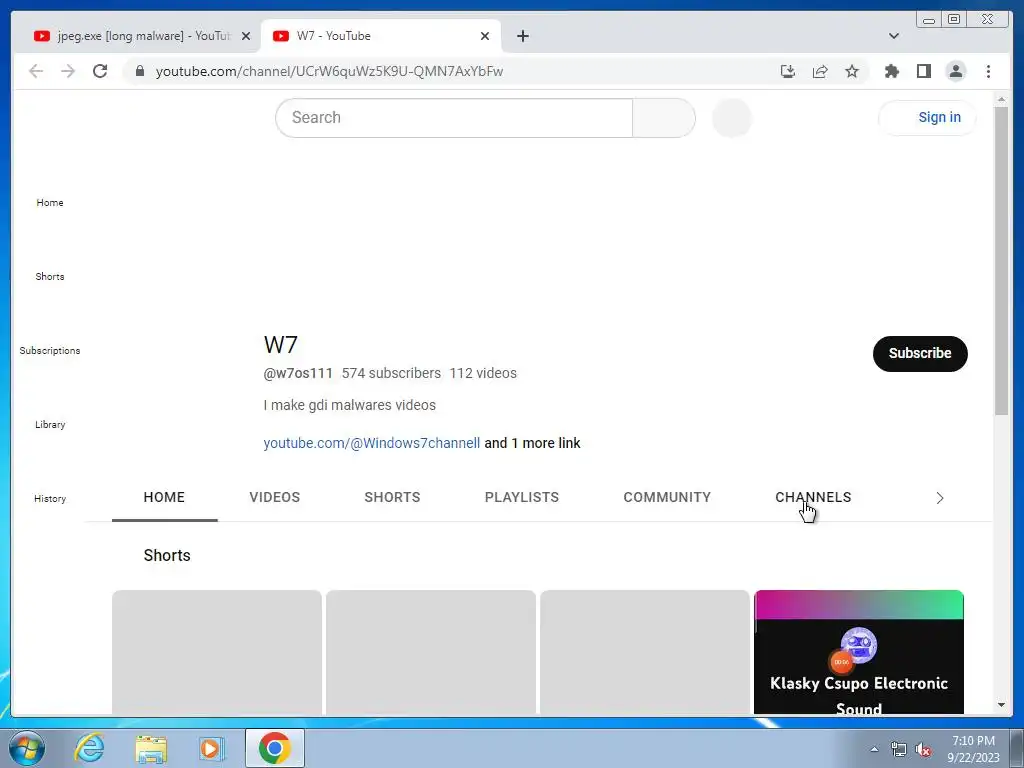This screenshot has width=1024, height=768.
Task: Click the muted volume tray icon
Action: [923, 750]
